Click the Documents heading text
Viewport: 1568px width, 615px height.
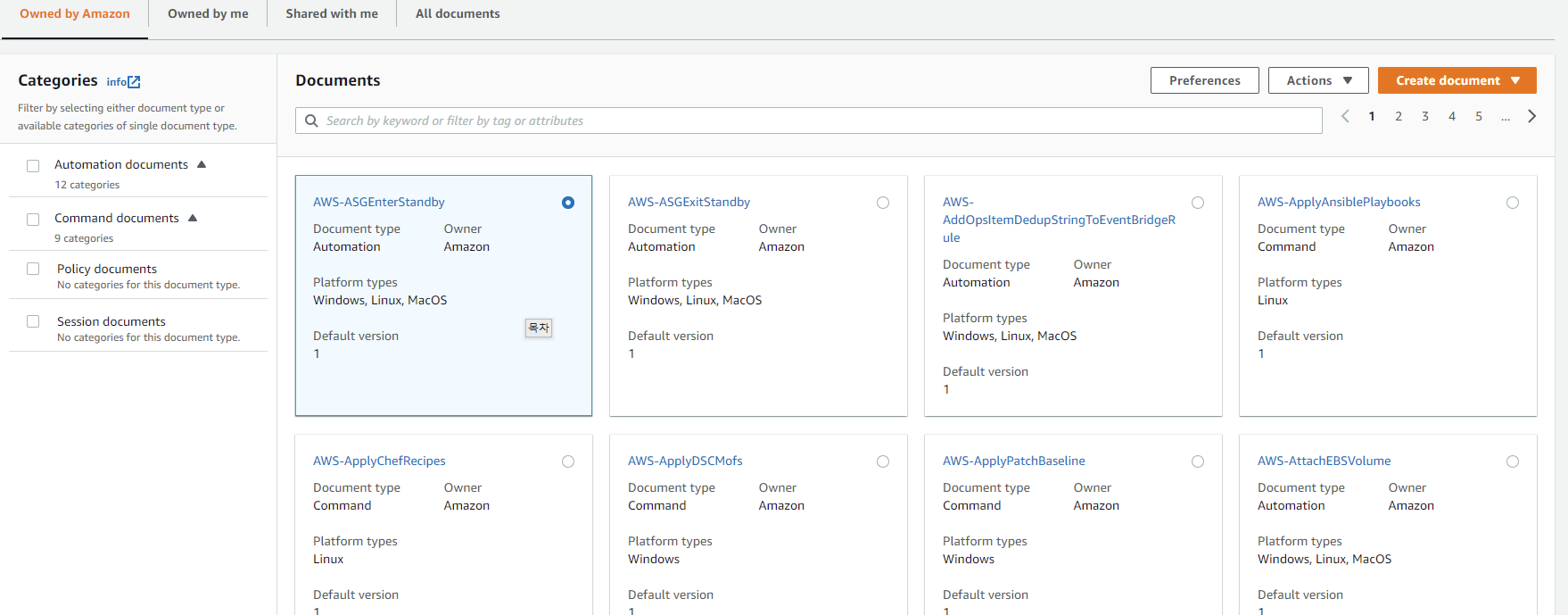(338, 80)
